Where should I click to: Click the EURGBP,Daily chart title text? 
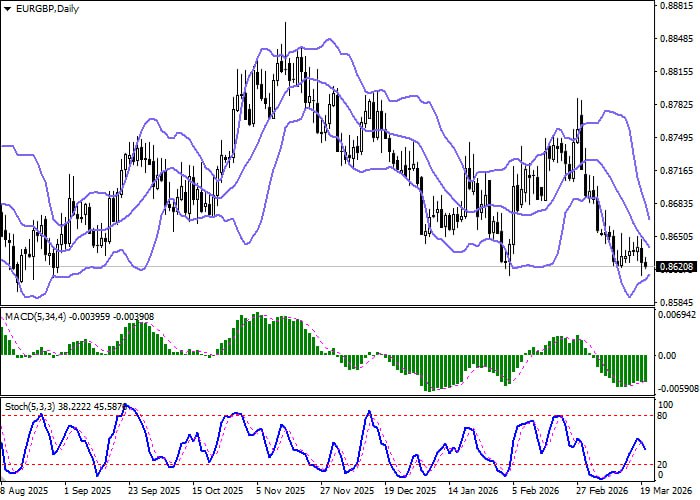[47, 8]
